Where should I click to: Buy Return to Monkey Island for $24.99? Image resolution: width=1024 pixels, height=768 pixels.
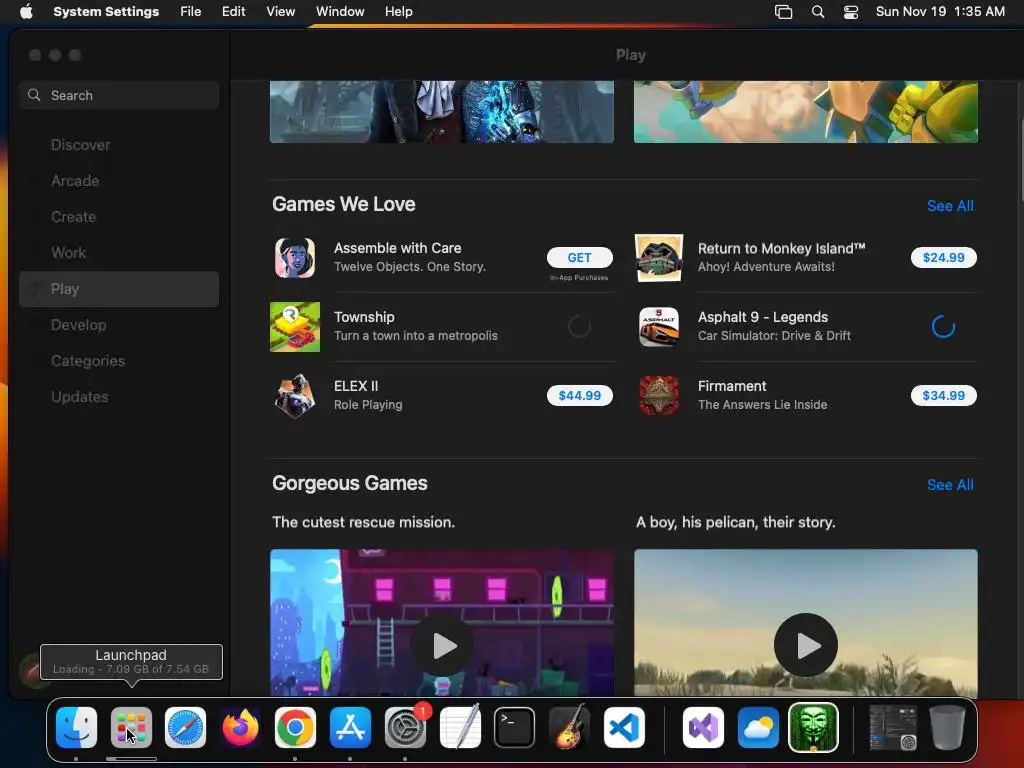943,258
